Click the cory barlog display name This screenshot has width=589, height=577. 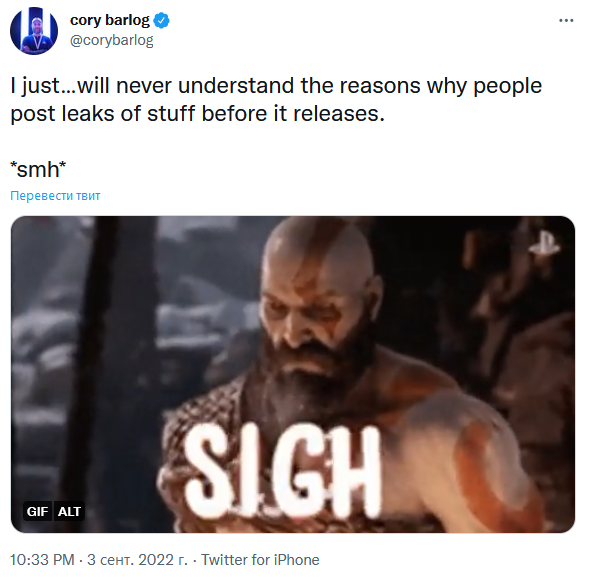[x=110, y=20]
